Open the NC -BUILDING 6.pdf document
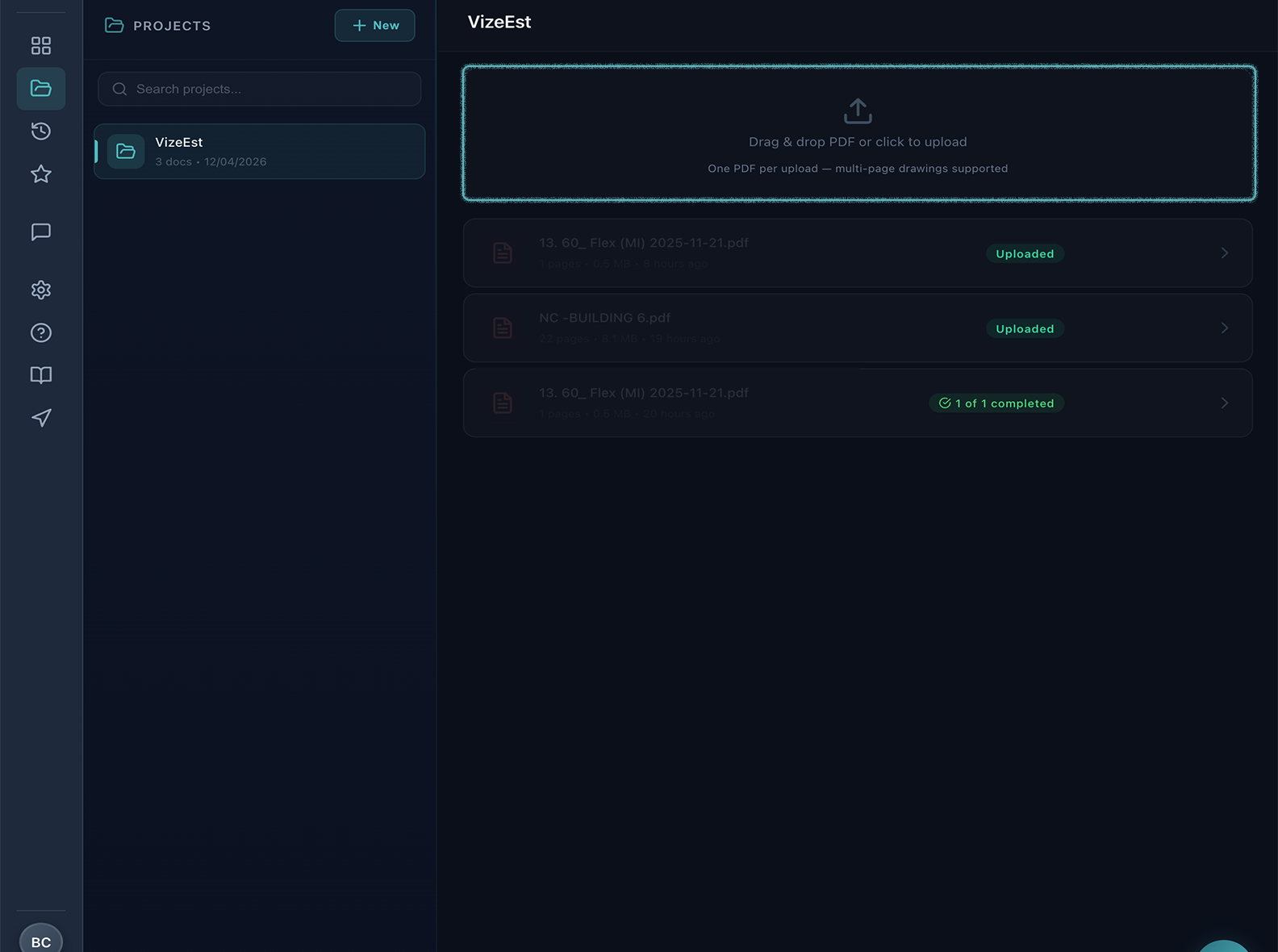This screenshot has height=952, width=1278. 604,319
